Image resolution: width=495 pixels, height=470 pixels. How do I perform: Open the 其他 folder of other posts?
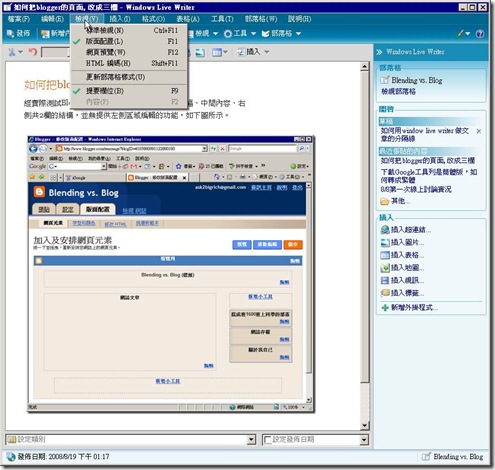coord(395,201)
